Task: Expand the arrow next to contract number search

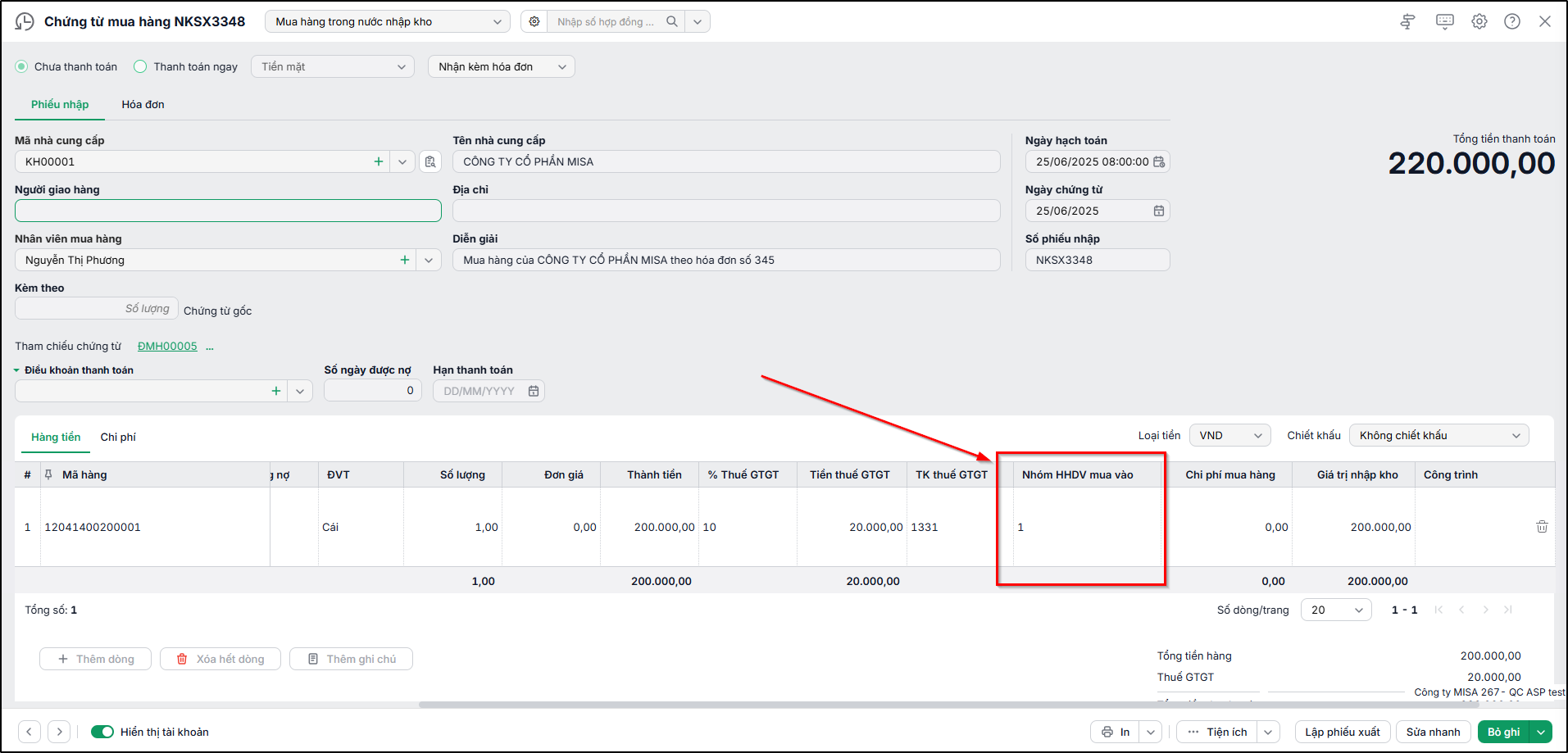Action: tap(698, 21)
